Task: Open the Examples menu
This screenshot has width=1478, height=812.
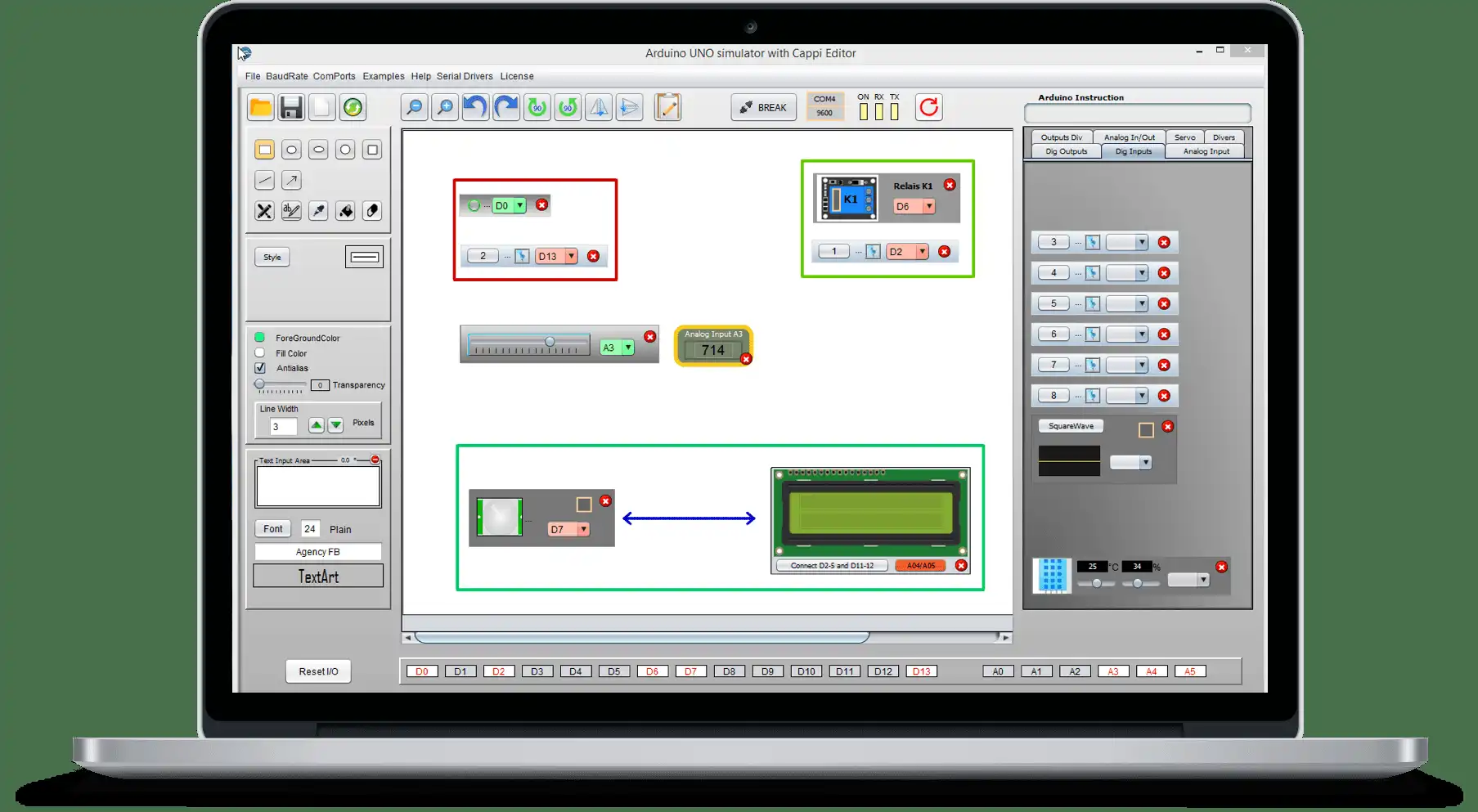Action: 384,76
